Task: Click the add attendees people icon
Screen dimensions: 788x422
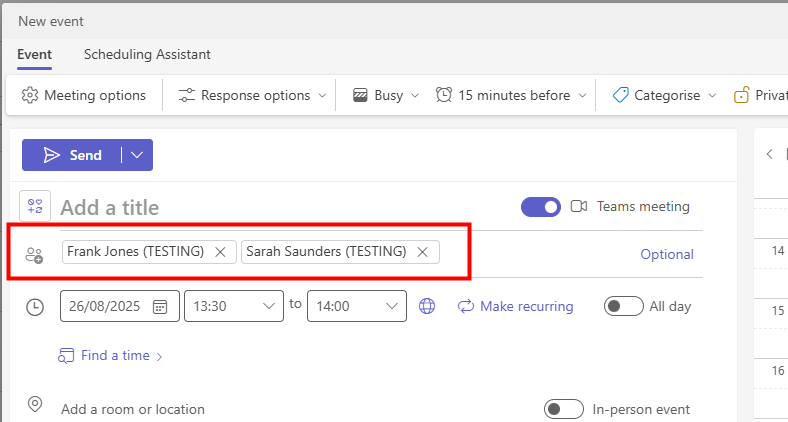Action: click(x=35, y=254)
